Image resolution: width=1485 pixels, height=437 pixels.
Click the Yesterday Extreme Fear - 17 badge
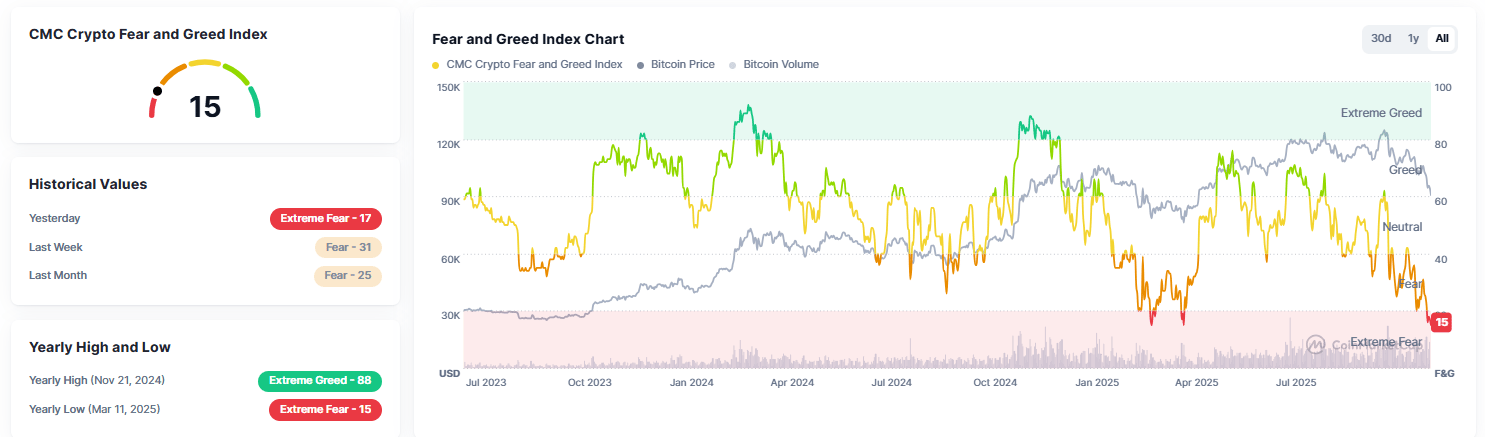coord(326,219)
